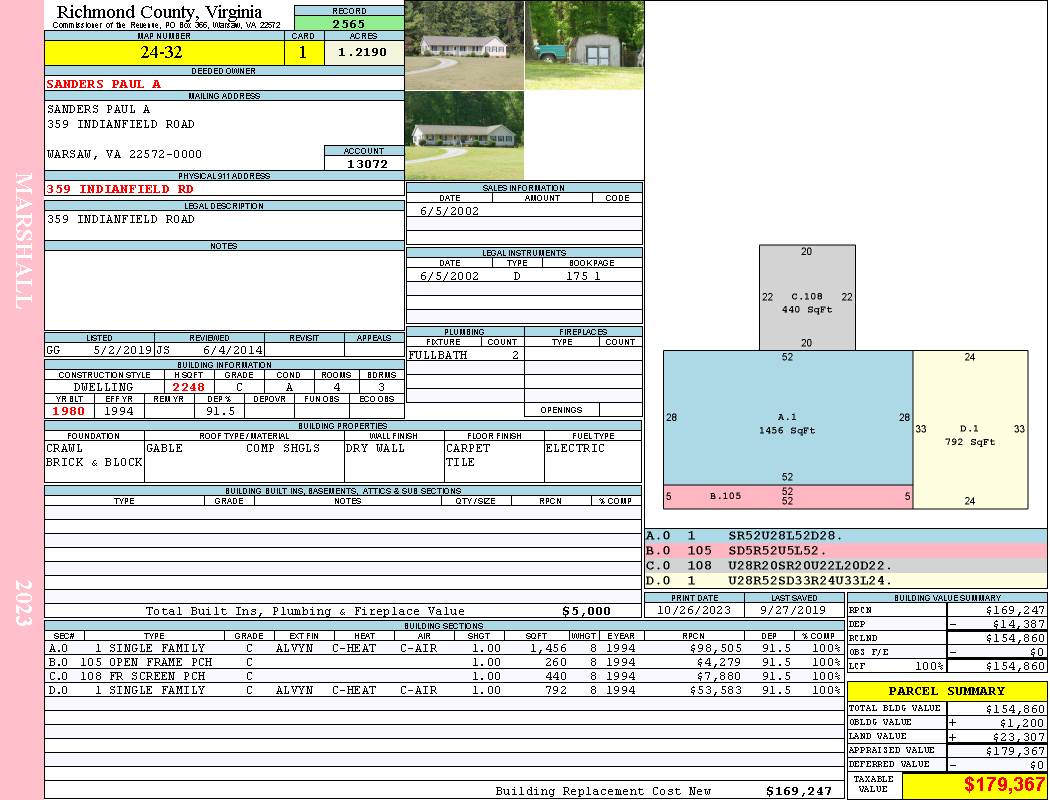Click the acres value 1.2190
The width and height of the screenshot is (1050, 800).
[x=363, y=53]
